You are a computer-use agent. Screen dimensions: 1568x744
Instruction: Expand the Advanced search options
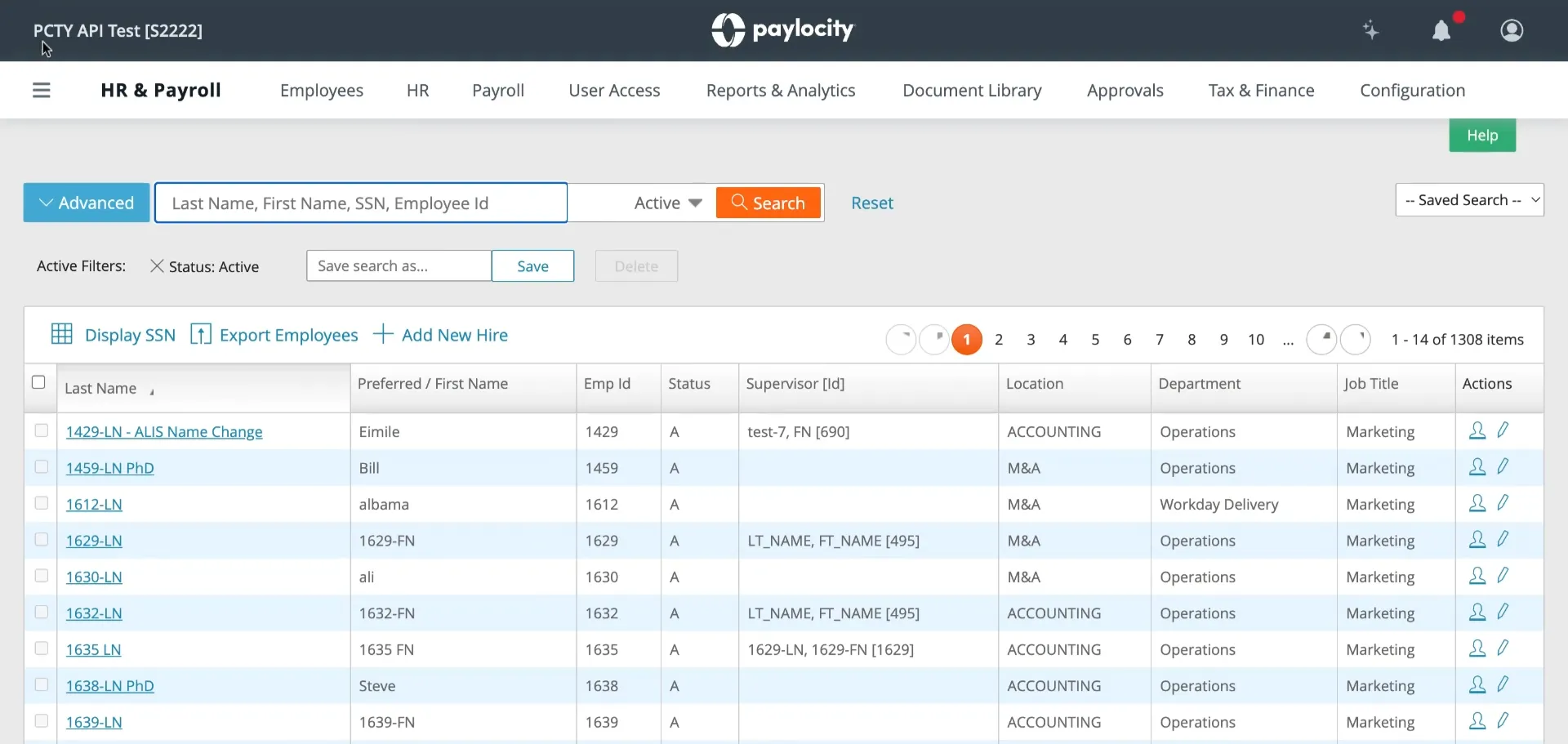(x=87, y=203)
